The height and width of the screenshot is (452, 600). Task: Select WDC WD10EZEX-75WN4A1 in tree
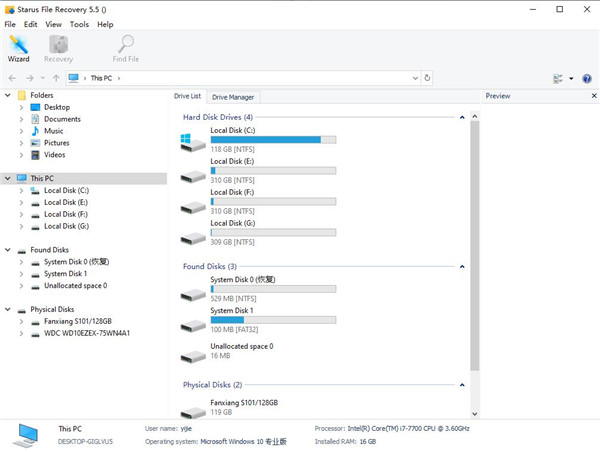tap(87, 334)
